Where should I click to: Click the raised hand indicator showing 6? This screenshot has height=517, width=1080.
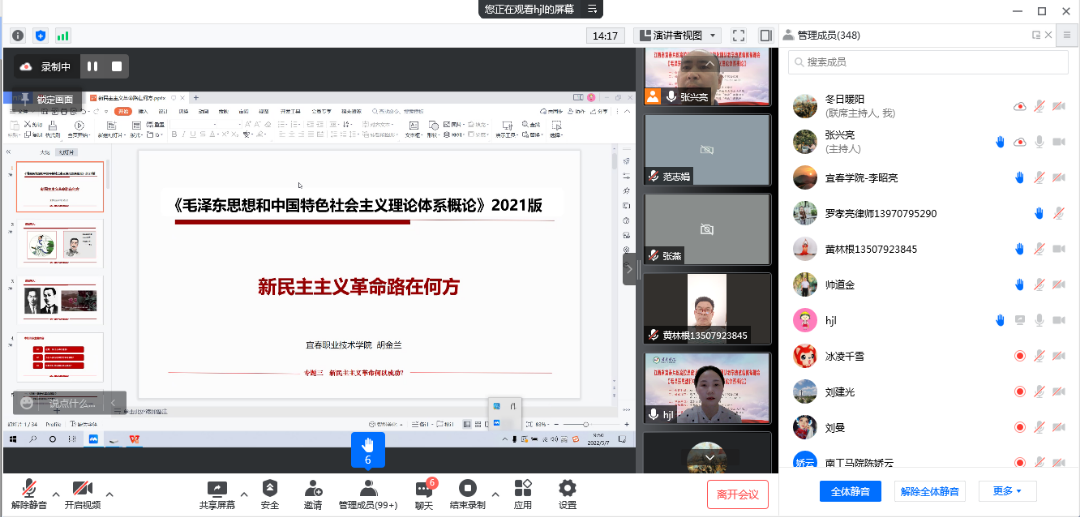click(367, 449)
